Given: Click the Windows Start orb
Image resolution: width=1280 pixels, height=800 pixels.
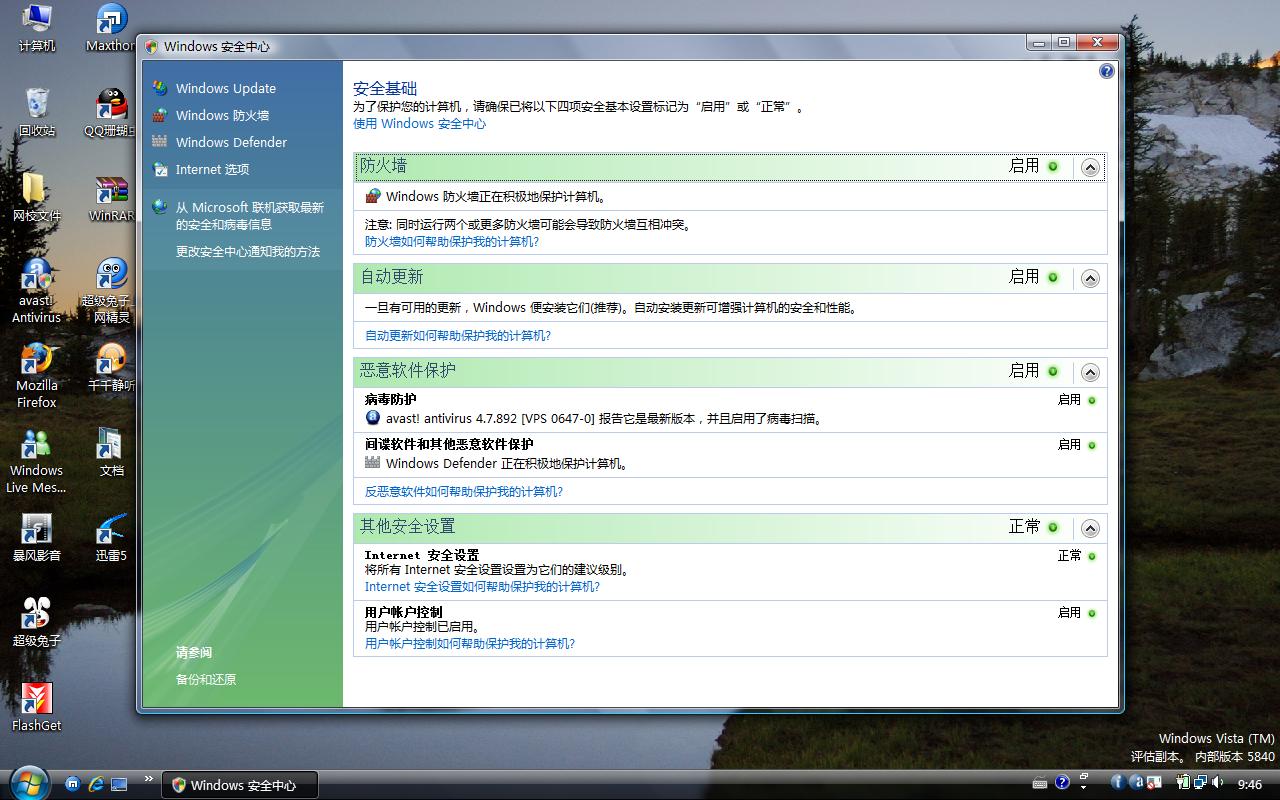Looking at the screenshot, I should (27, 783).
